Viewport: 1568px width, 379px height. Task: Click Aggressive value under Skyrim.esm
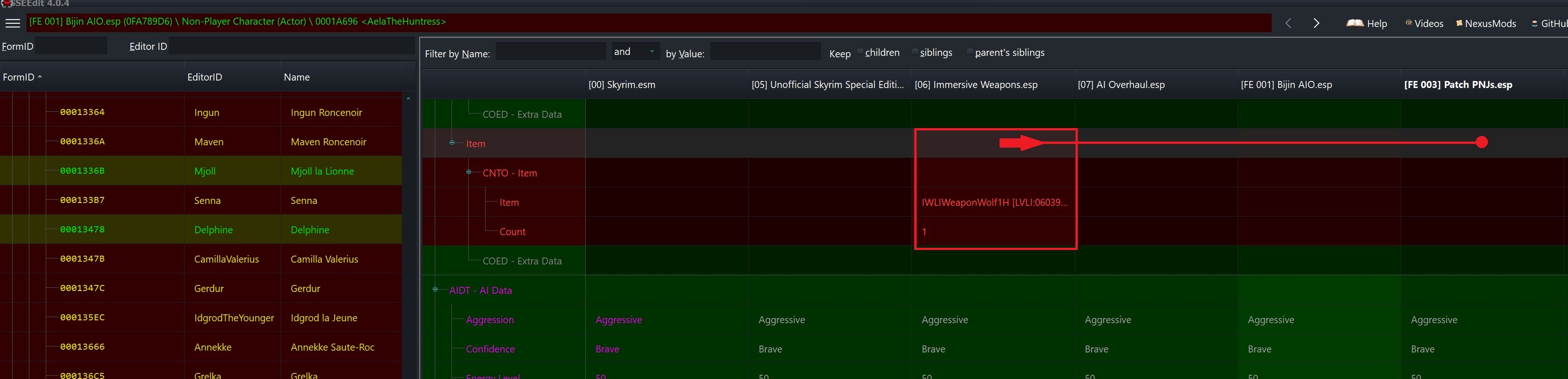click(x=618, y=319)
